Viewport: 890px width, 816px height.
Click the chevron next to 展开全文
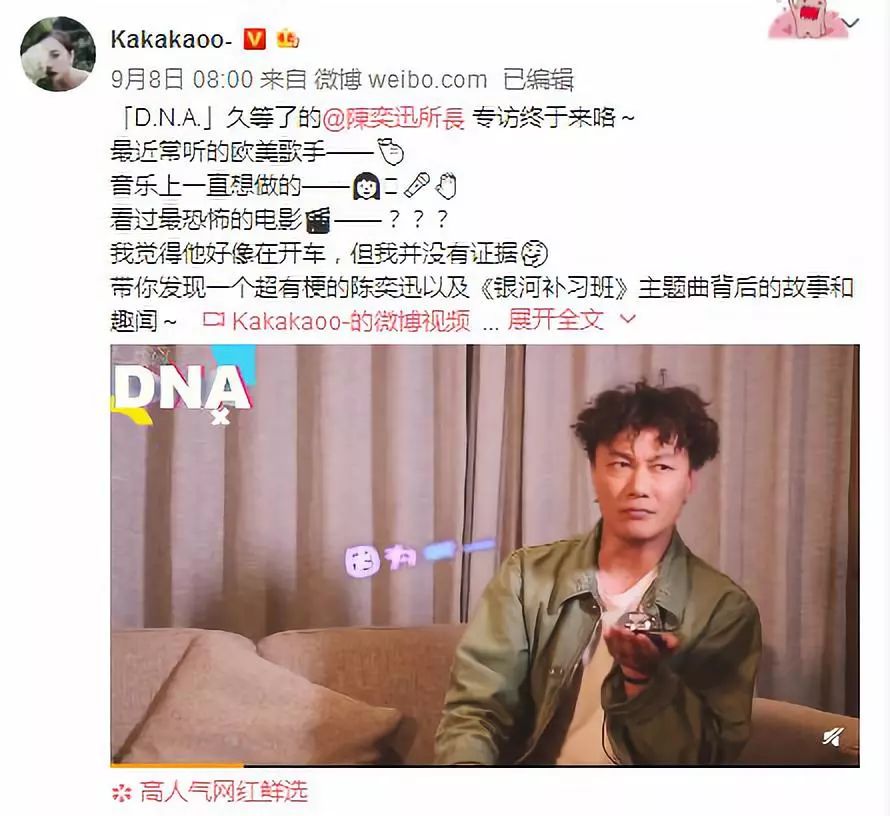(x=628, y=319)
